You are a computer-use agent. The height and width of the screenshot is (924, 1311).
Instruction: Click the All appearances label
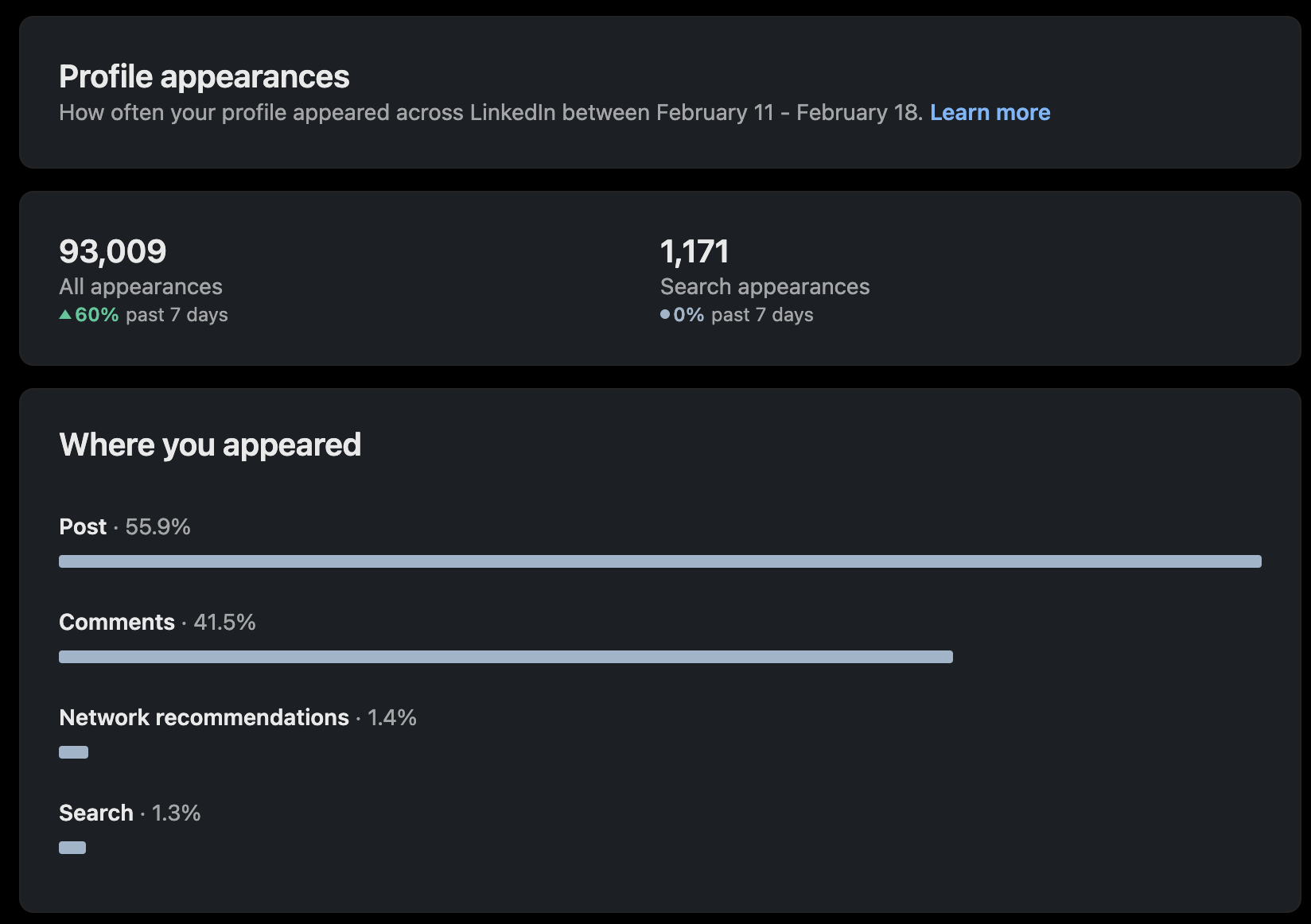point(141,286)
